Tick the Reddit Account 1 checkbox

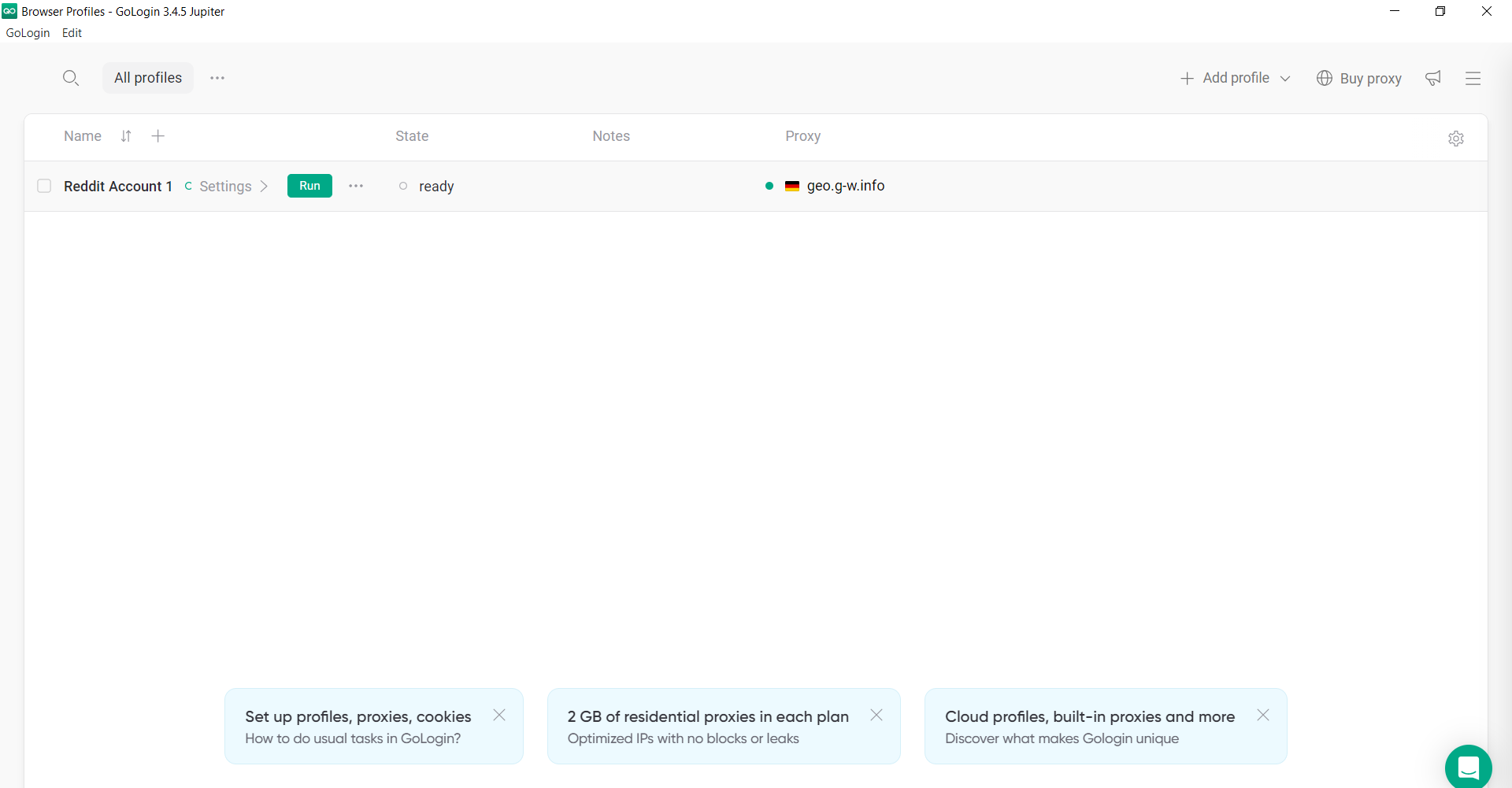coord(44,186)
